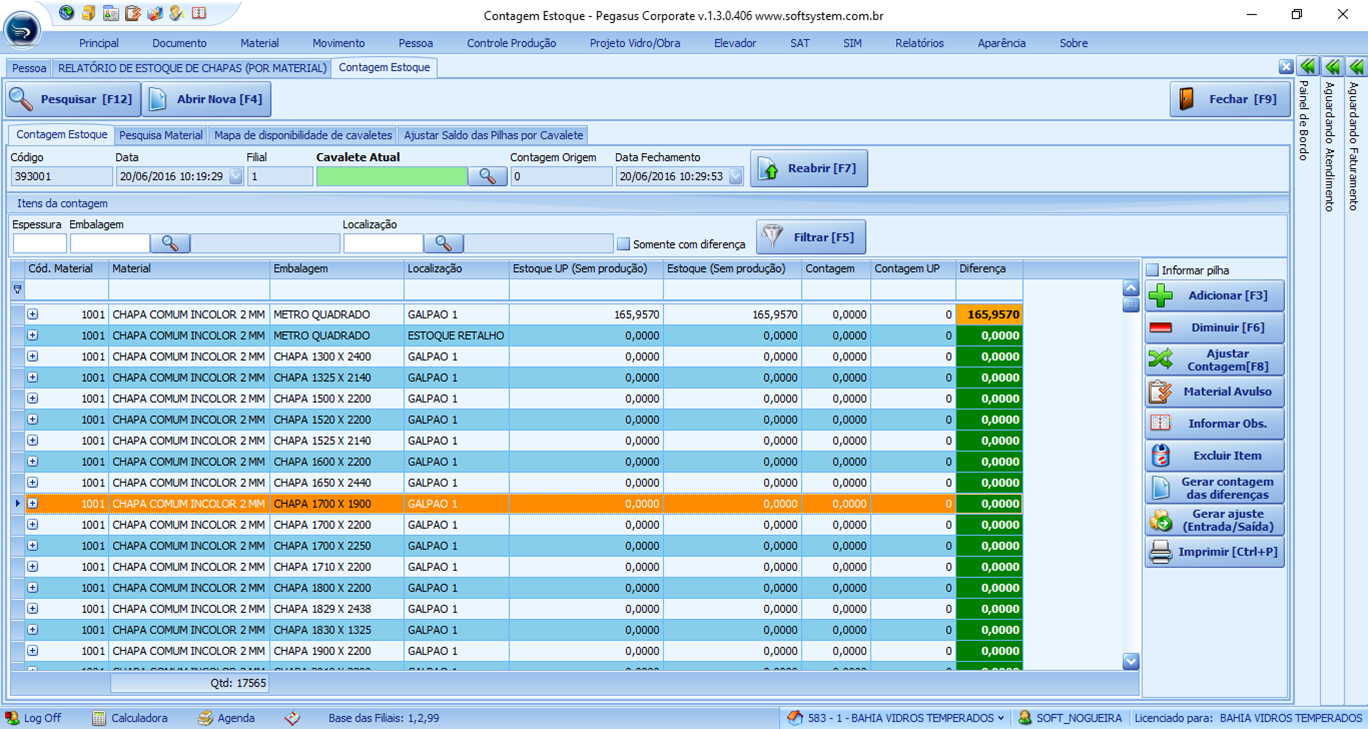This screenshot has width=1368, height=729.
Task: Click the globe refresh icon in quick access toolbar
Action: tap(66, 13)
